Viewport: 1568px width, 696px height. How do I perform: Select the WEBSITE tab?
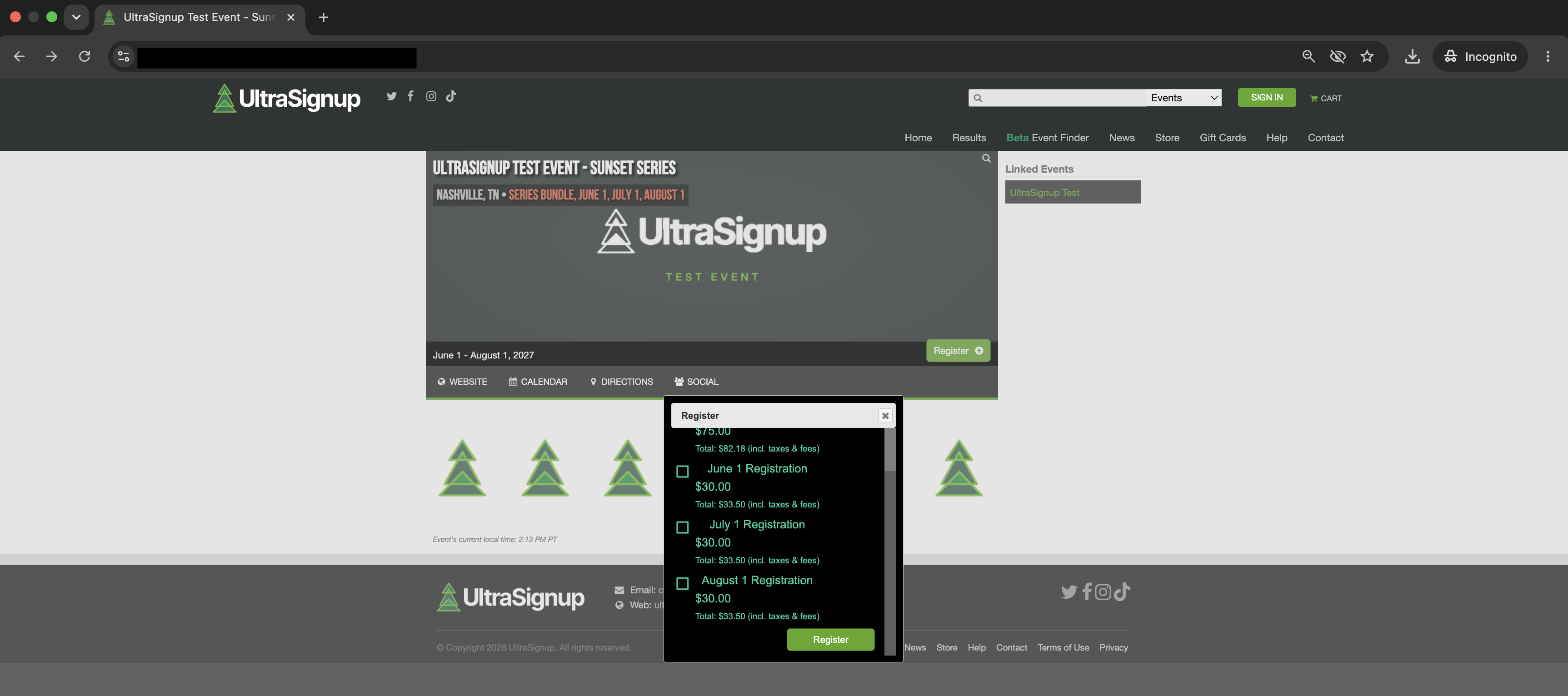pyautogui.click(x=462, y=382)
